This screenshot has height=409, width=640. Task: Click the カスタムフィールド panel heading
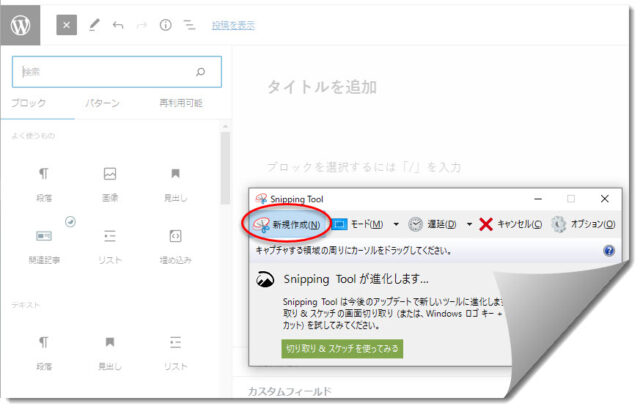(290, 391)
